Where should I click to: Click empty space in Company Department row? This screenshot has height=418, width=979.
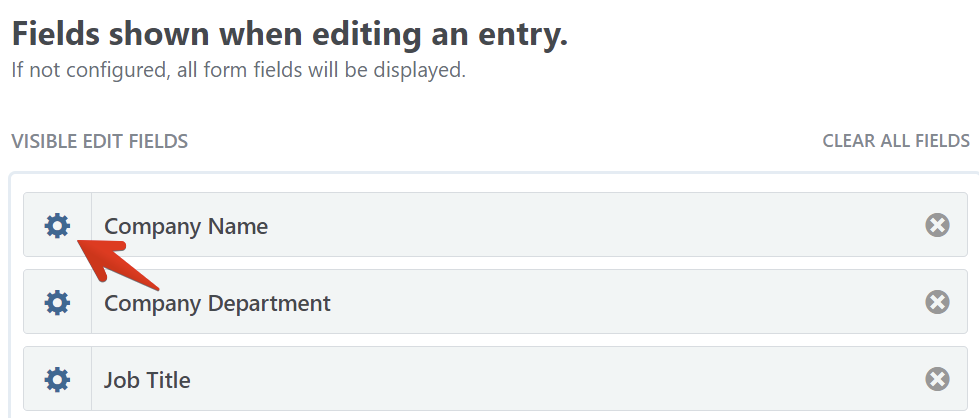[620, 302]
